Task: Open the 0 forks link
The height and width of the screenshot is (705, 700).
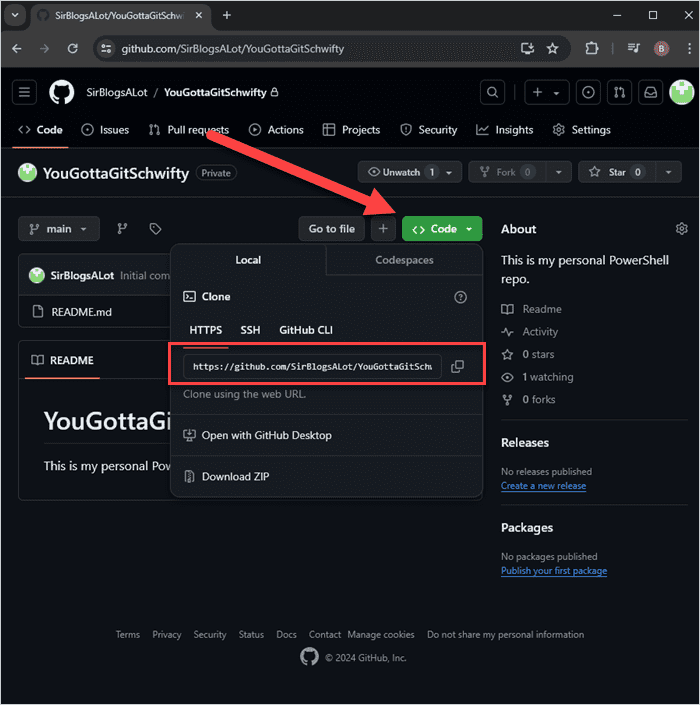Action: pos(539,399)
